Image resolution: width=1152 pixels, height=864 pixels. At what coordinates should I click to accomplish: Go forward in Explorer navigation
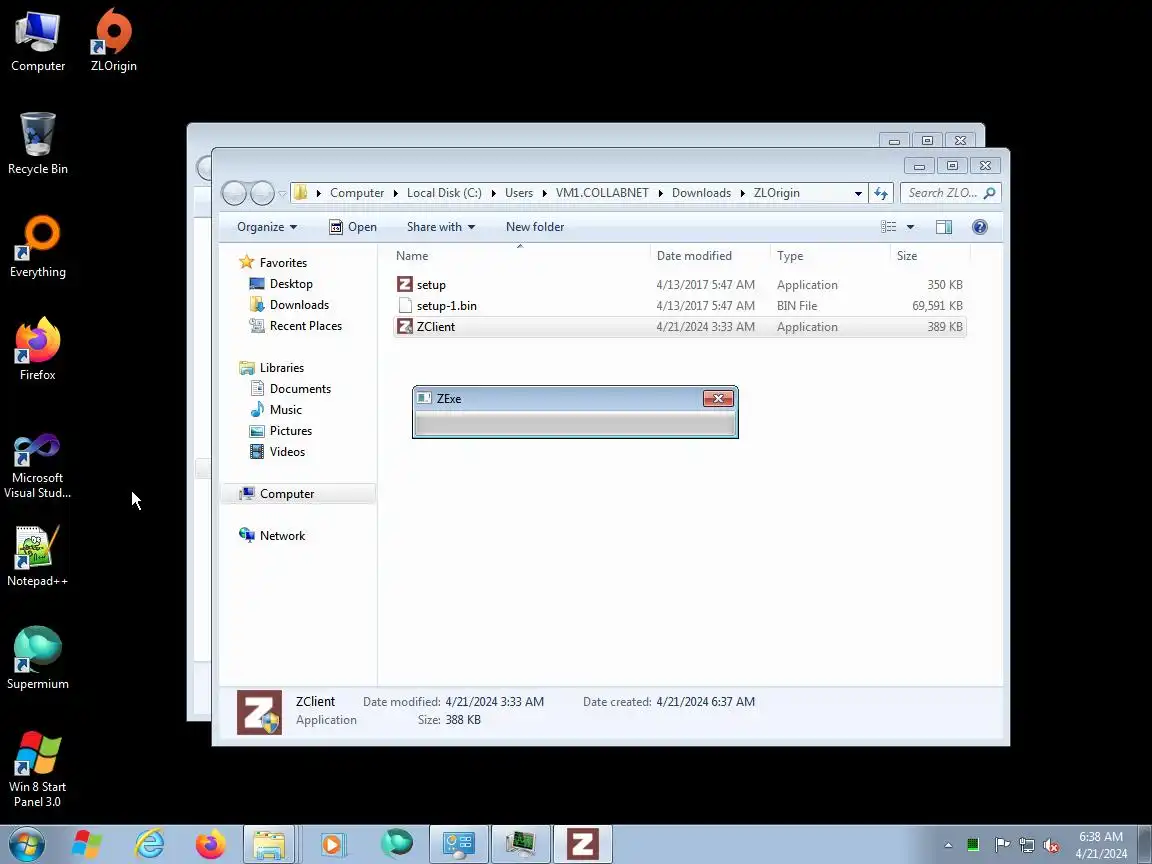point(262,193)
